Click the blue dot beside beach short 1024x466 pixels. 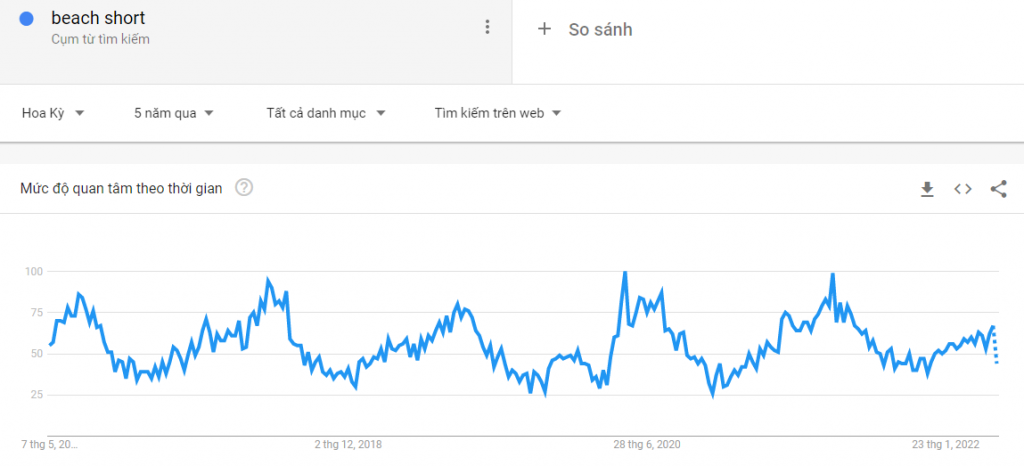click(x=28, y=18)
